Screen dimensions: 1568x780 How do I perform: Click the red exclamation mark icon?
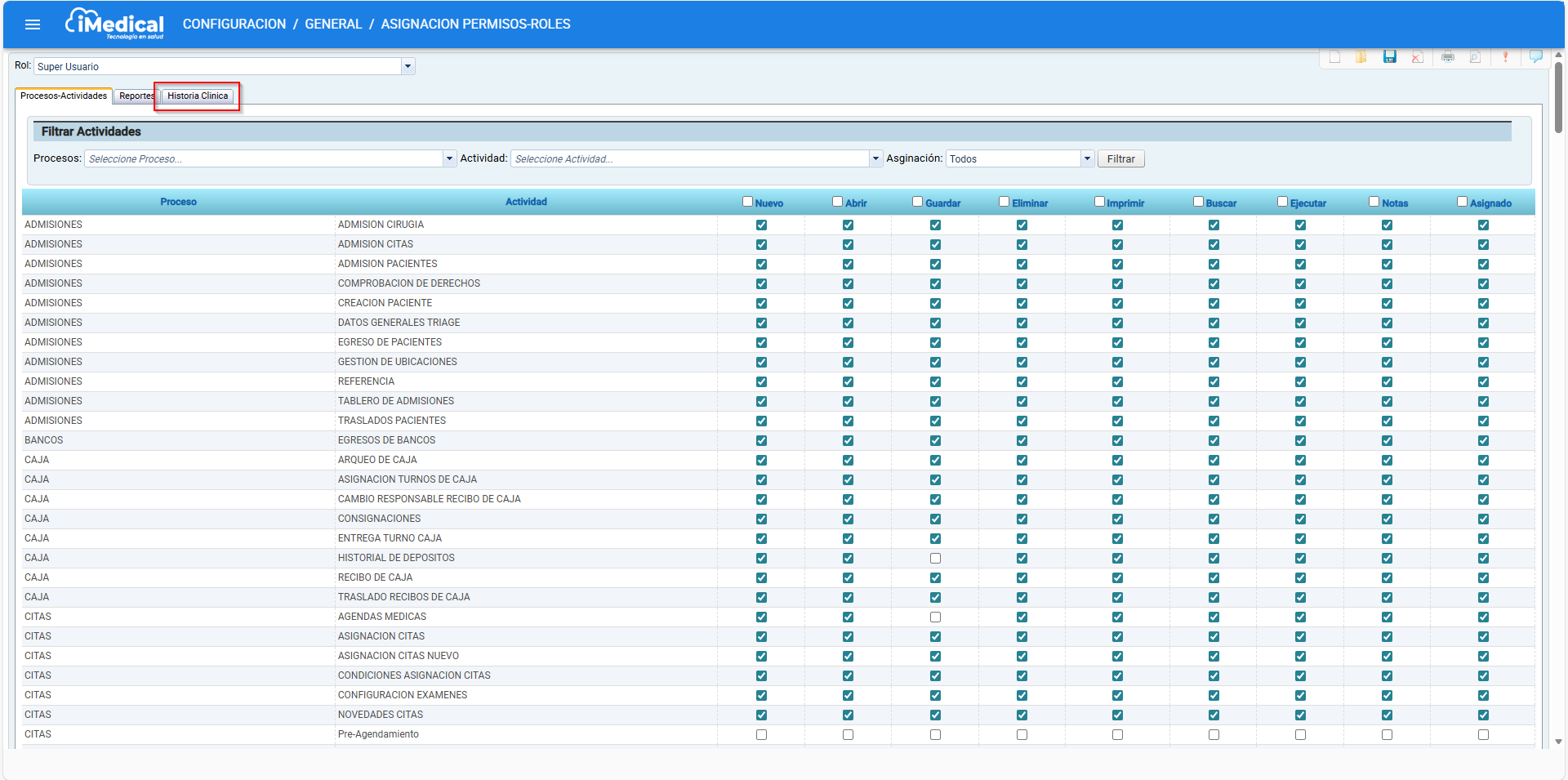[x=1505, y=57]
